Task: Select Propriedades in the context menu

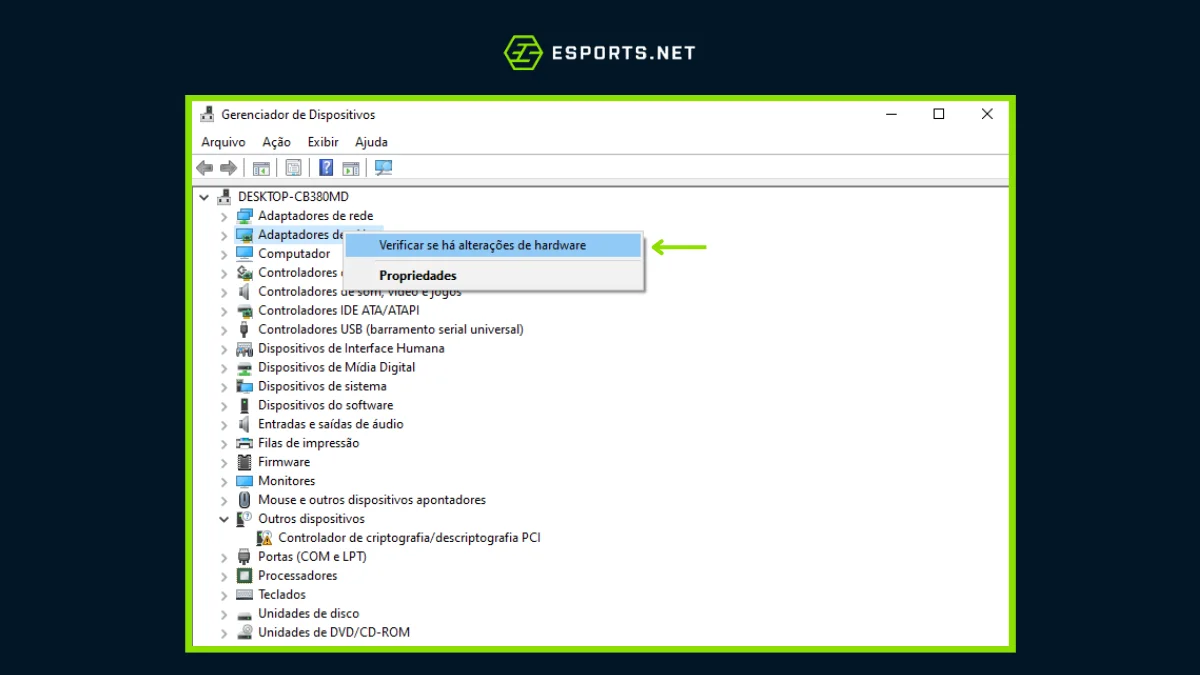Action: [417, 276]
